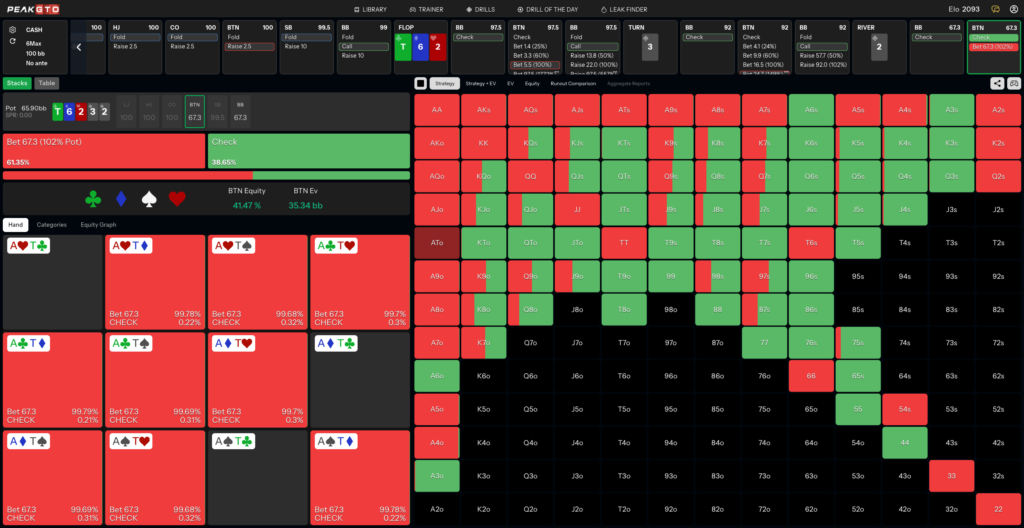Select the Strategy + EV tab
The height and width of the screenshot is (528, 1024).
pyautogui.click(x=481, y=83)
